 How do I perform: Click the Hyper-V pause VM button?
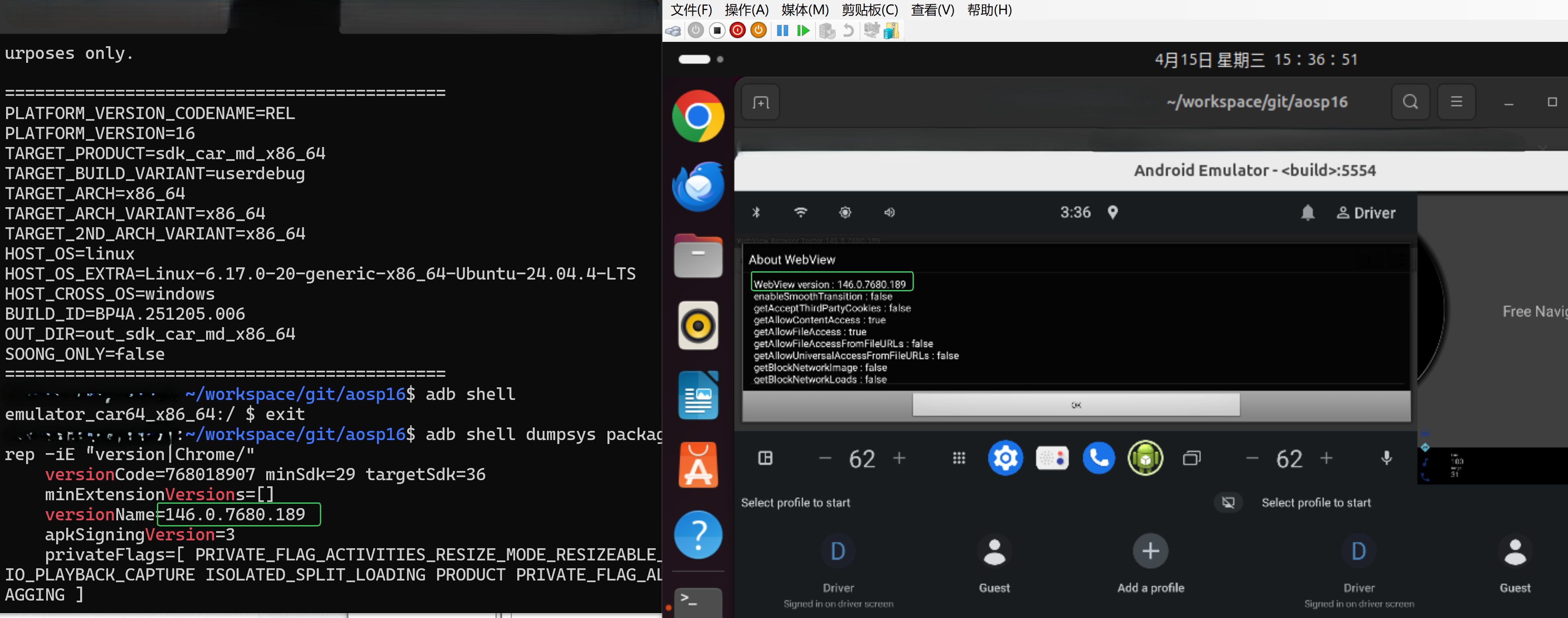pos(782,31)
